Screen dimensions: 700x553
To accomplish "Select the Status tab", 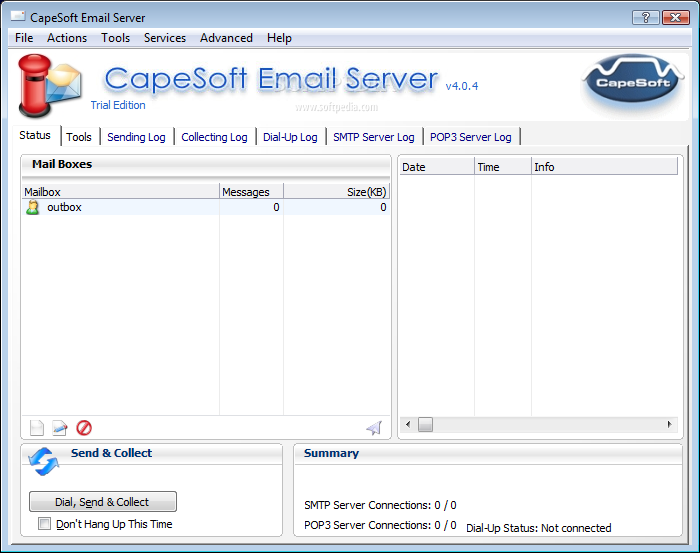I will tap(35, 135).
